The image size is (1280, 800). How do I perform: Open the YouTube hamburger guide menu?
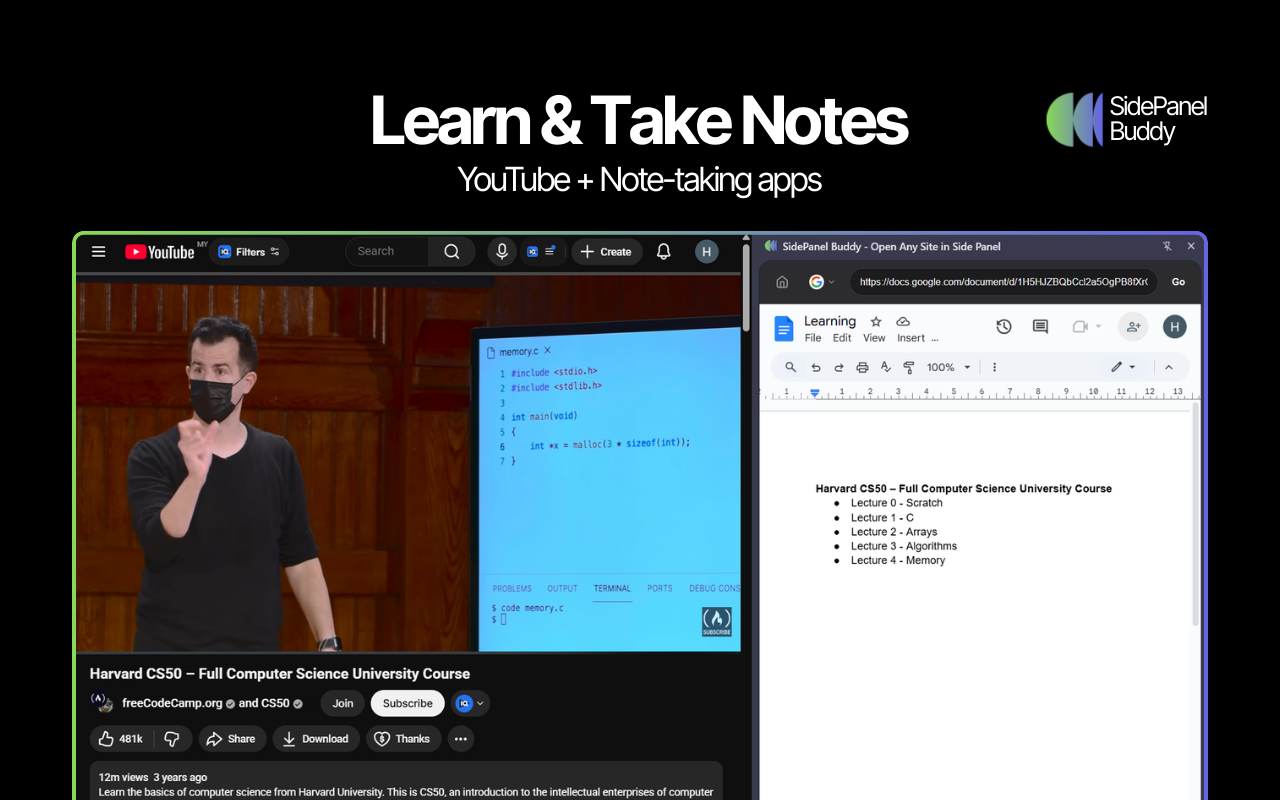point(98,252)
